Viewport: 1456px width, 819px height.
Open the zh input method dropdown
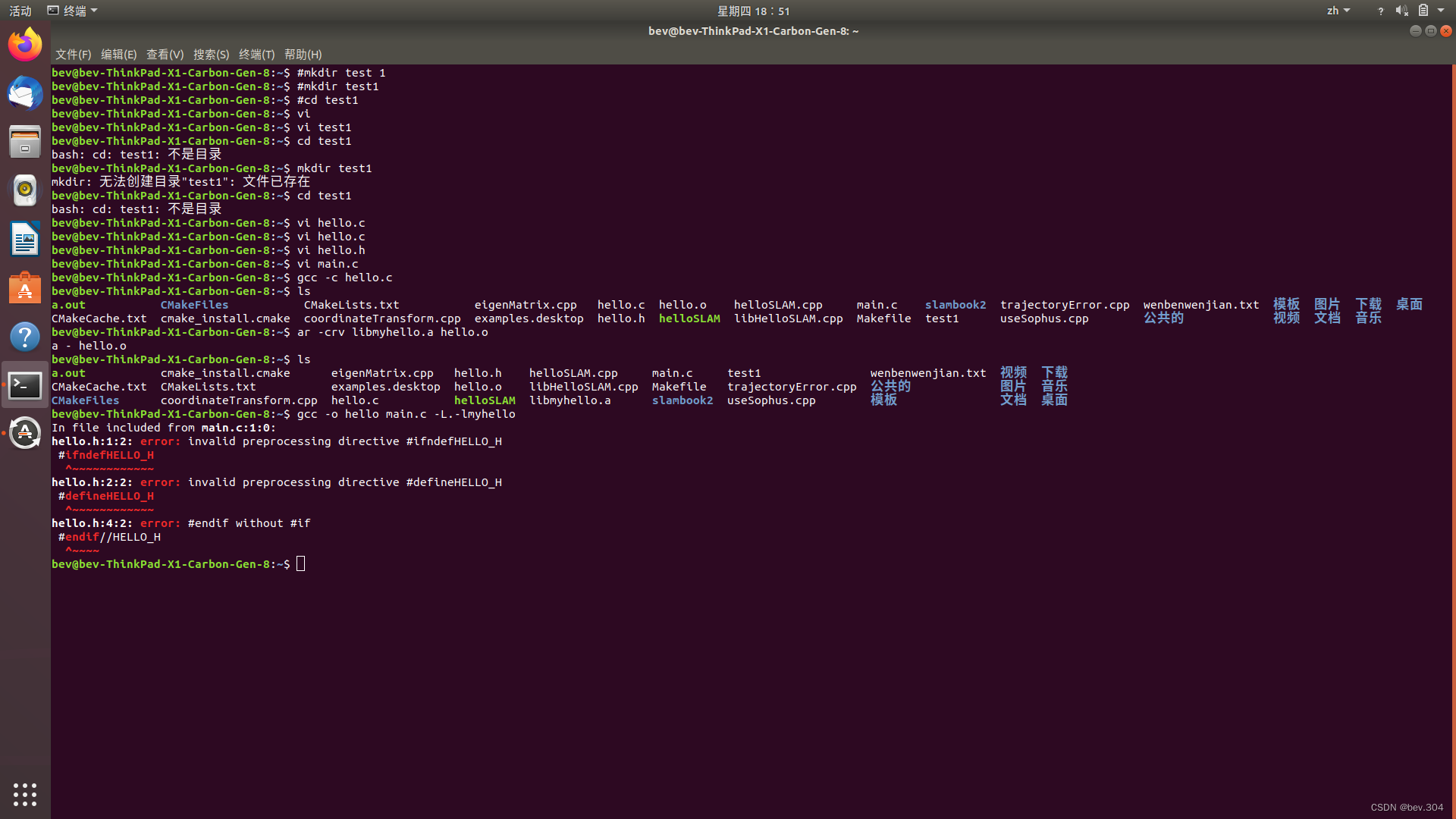tap(1338, 11)
